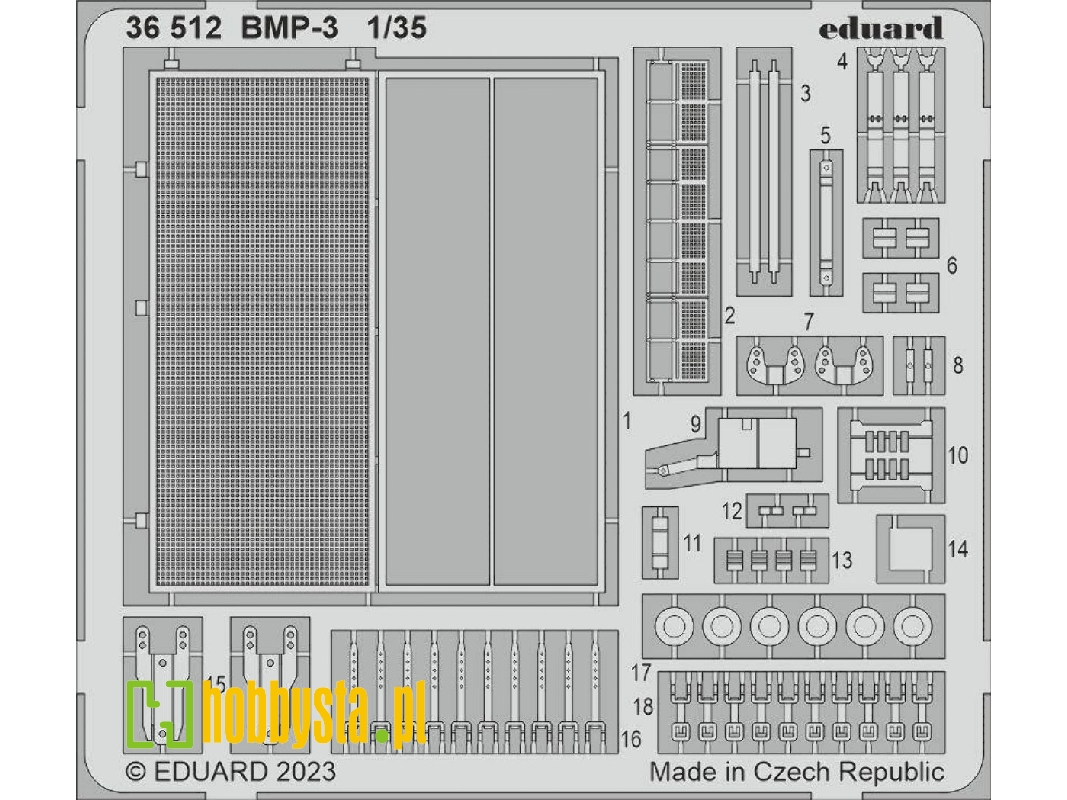Click part number label "16"

631,739
